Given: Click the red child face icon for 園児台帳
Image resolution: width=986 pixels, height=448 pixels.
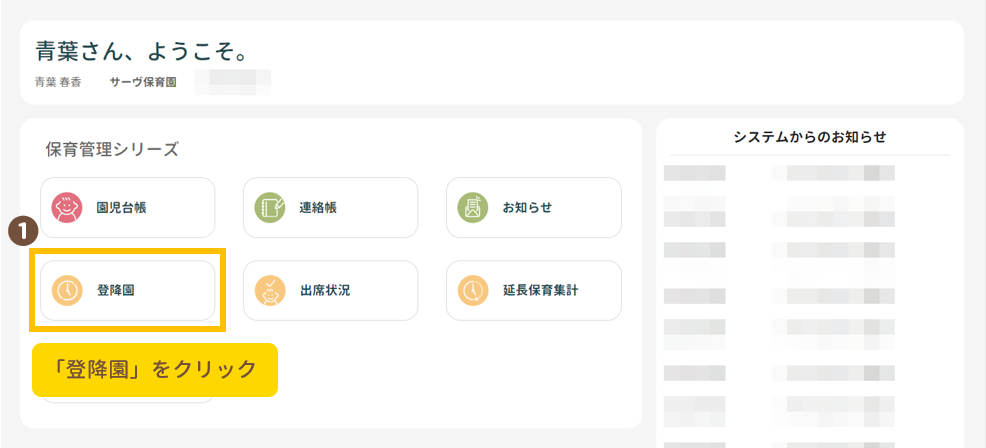Looking at the screenshot, I should (66, 207).
